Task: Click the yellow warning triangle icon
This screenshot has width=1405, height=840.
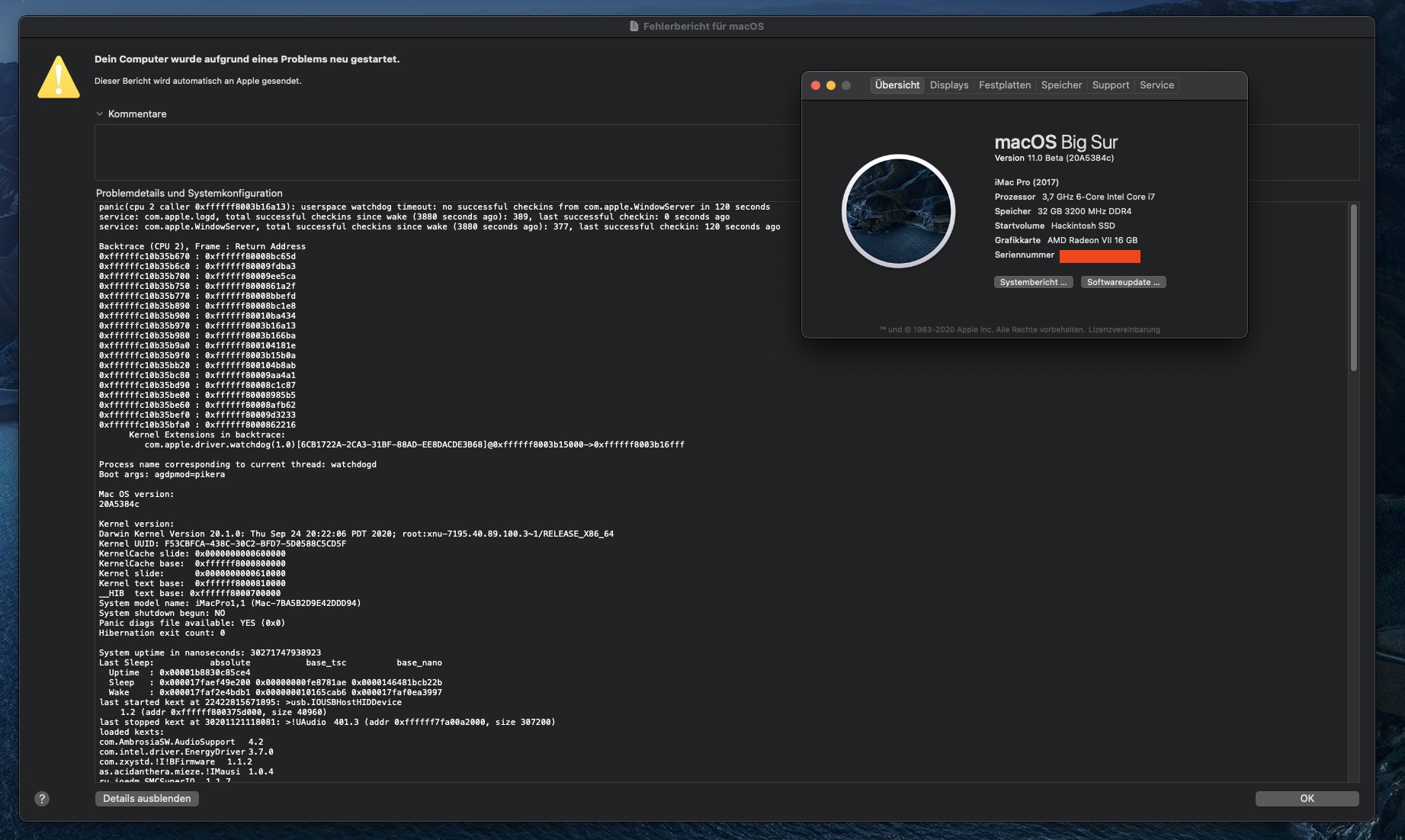Action: [x=59, y=77]
